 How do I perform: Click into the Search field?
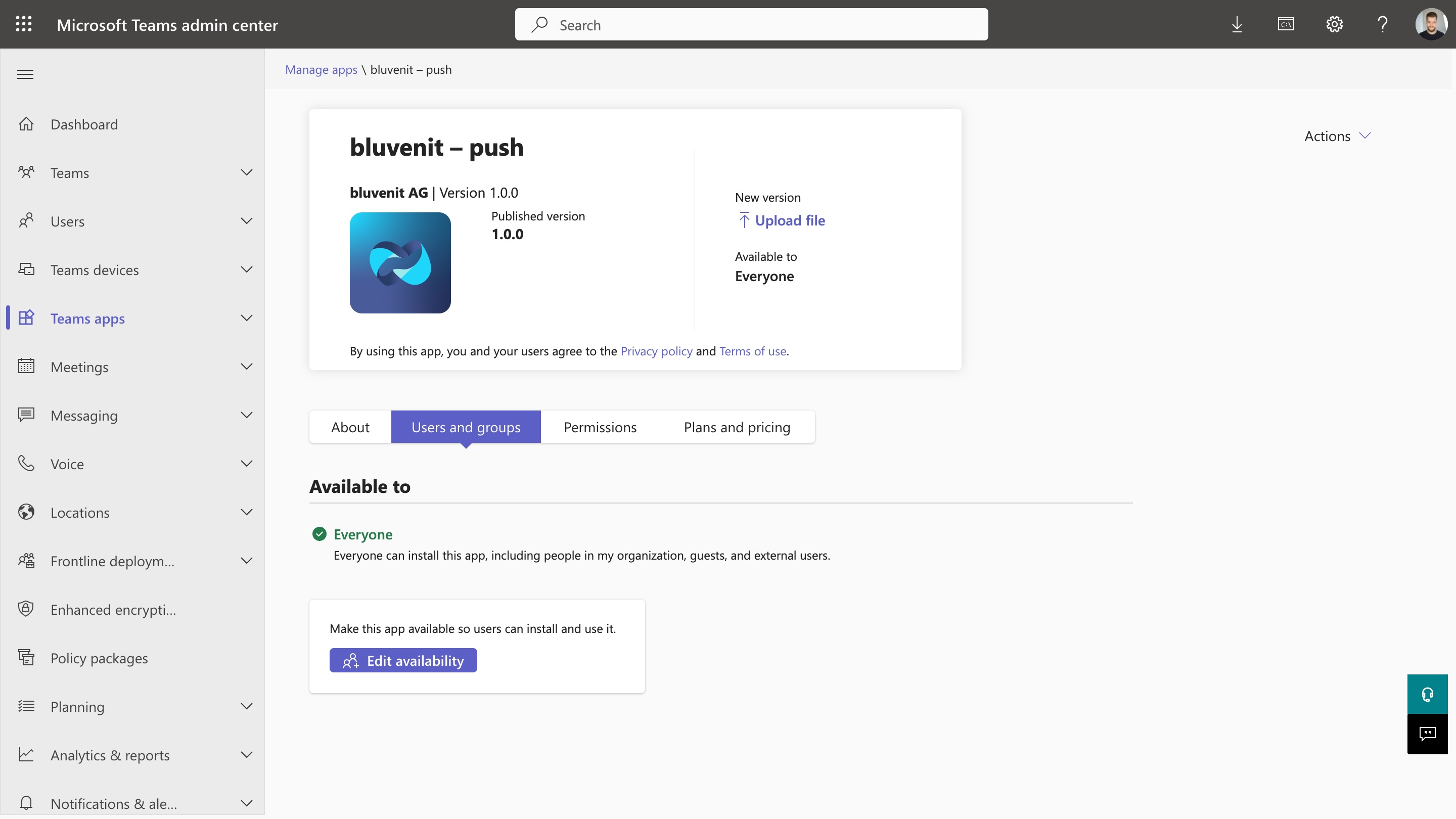point(751,24)
